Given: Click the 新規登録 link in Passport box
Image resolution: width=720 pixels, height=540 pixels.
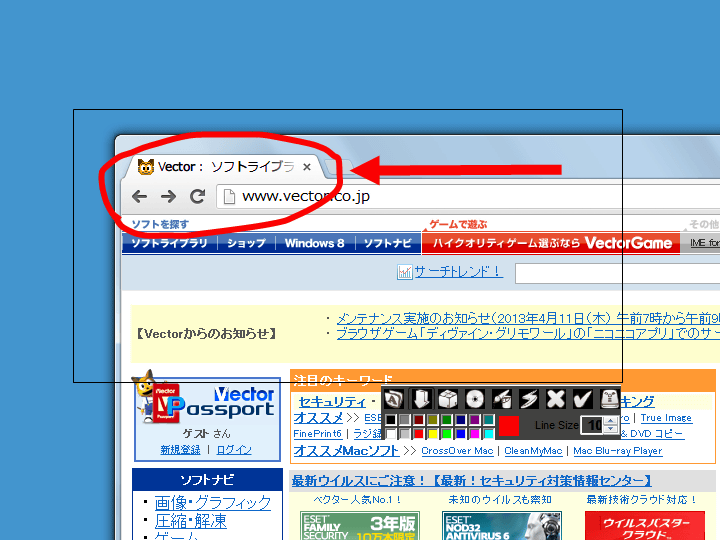Looking at the screenshot, I should click(180, 450).
